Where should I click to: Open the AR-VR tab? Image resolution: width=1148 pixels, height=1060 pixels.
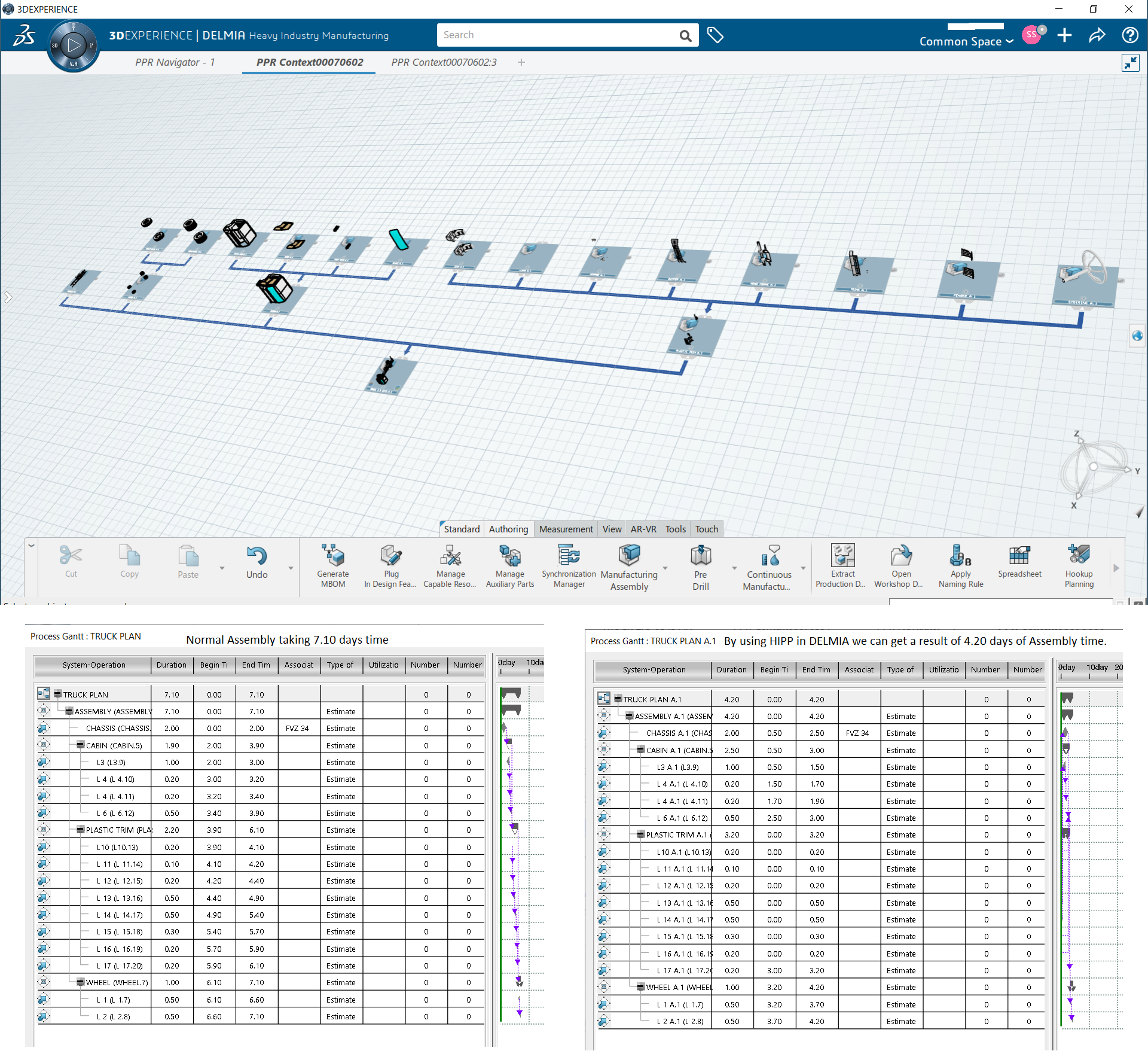643,529
